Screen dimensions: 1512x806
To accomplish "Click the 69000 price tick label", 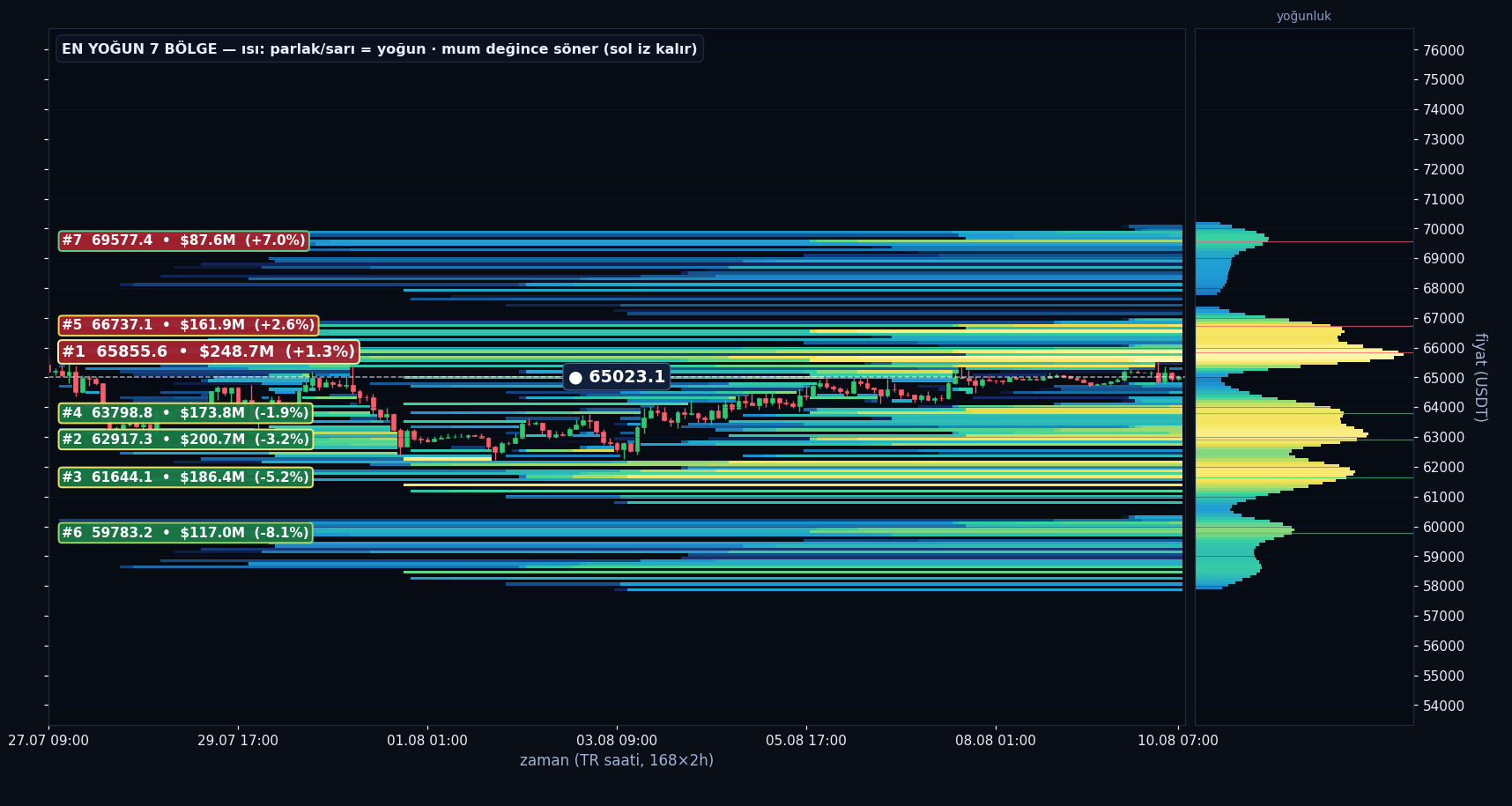I will pos(1443,258).
